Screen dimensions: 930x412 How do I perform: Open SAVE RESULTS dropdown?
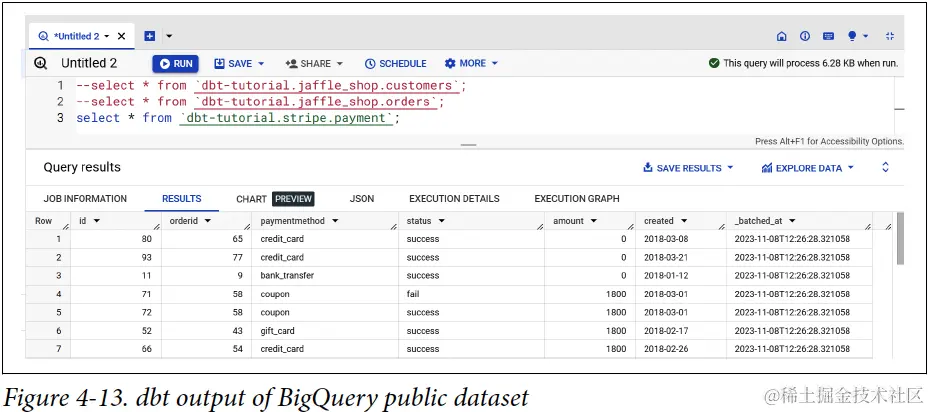688,168
